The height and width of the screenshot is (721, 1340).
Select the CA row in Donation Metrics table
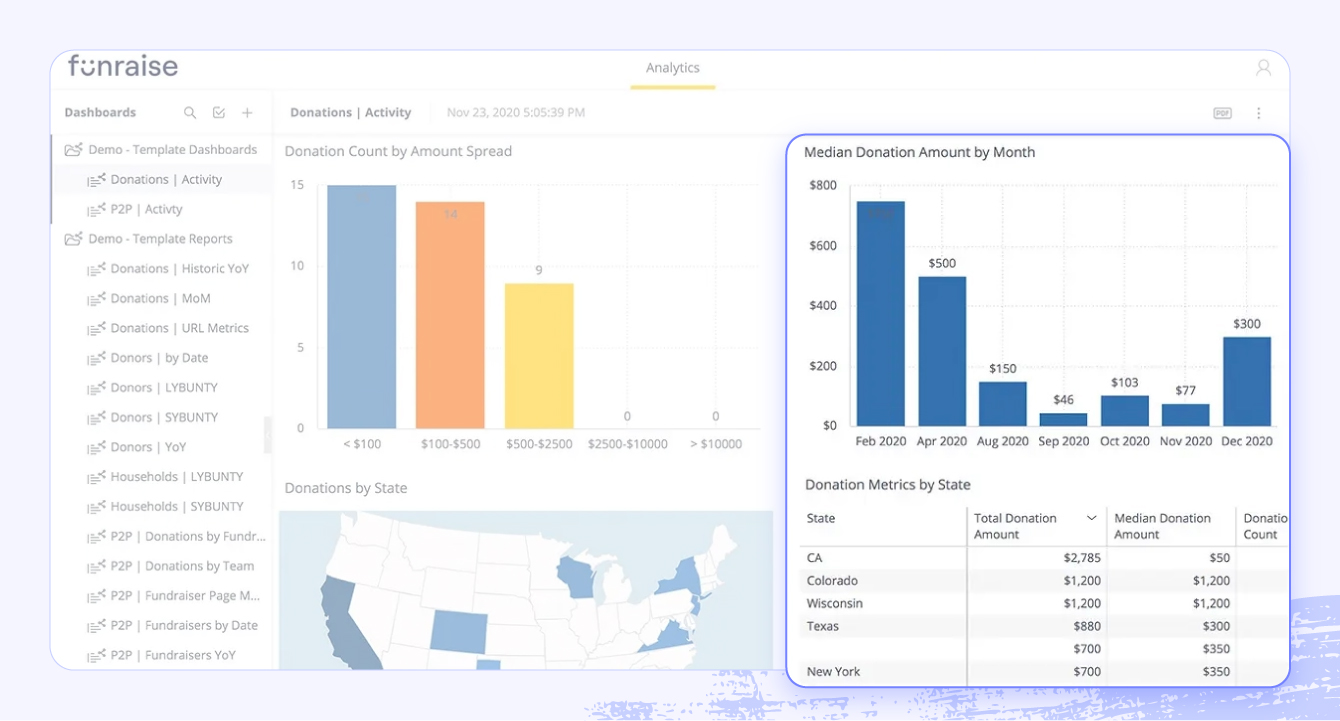coord(880,557)
